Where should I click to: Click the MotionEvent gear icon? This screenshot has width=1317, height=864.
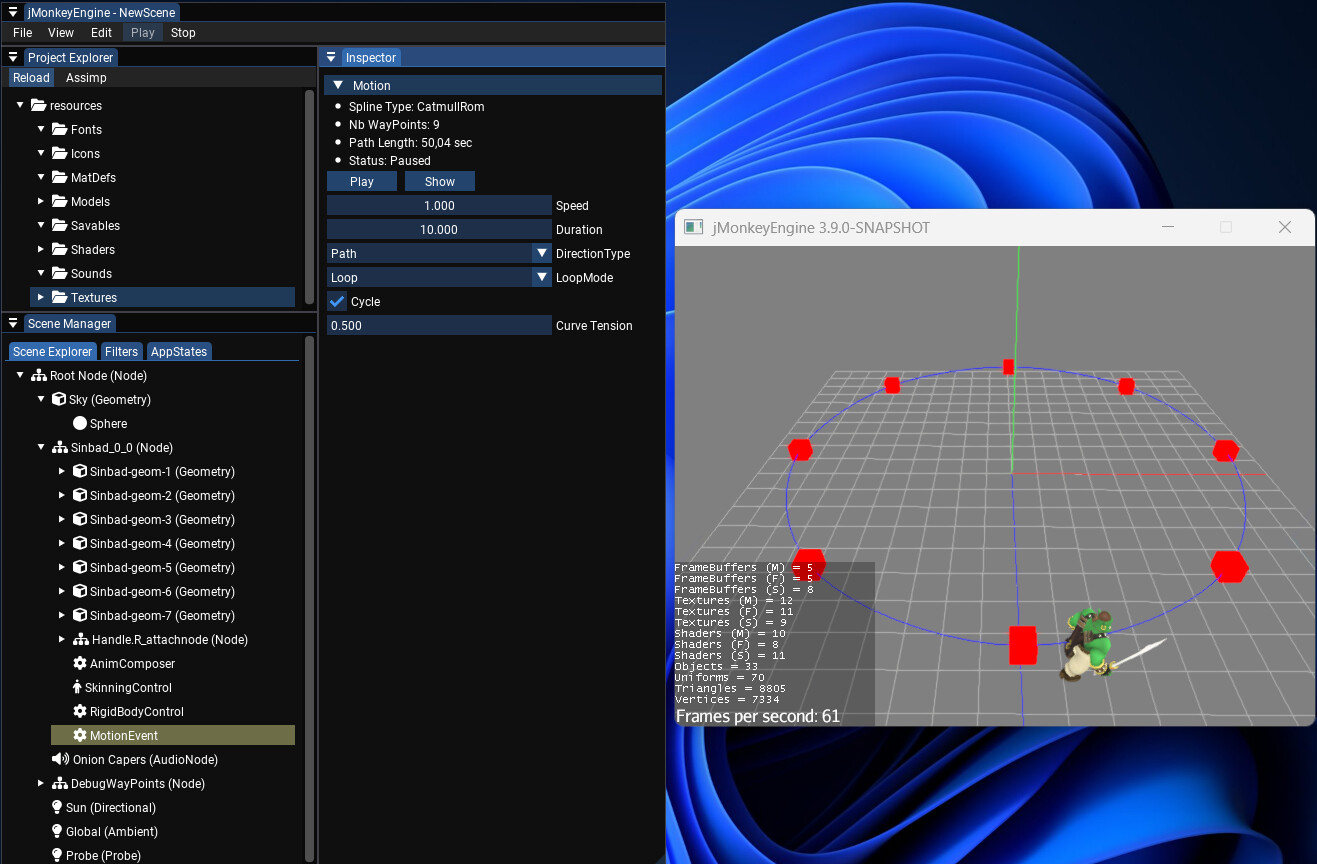point(80,736)
